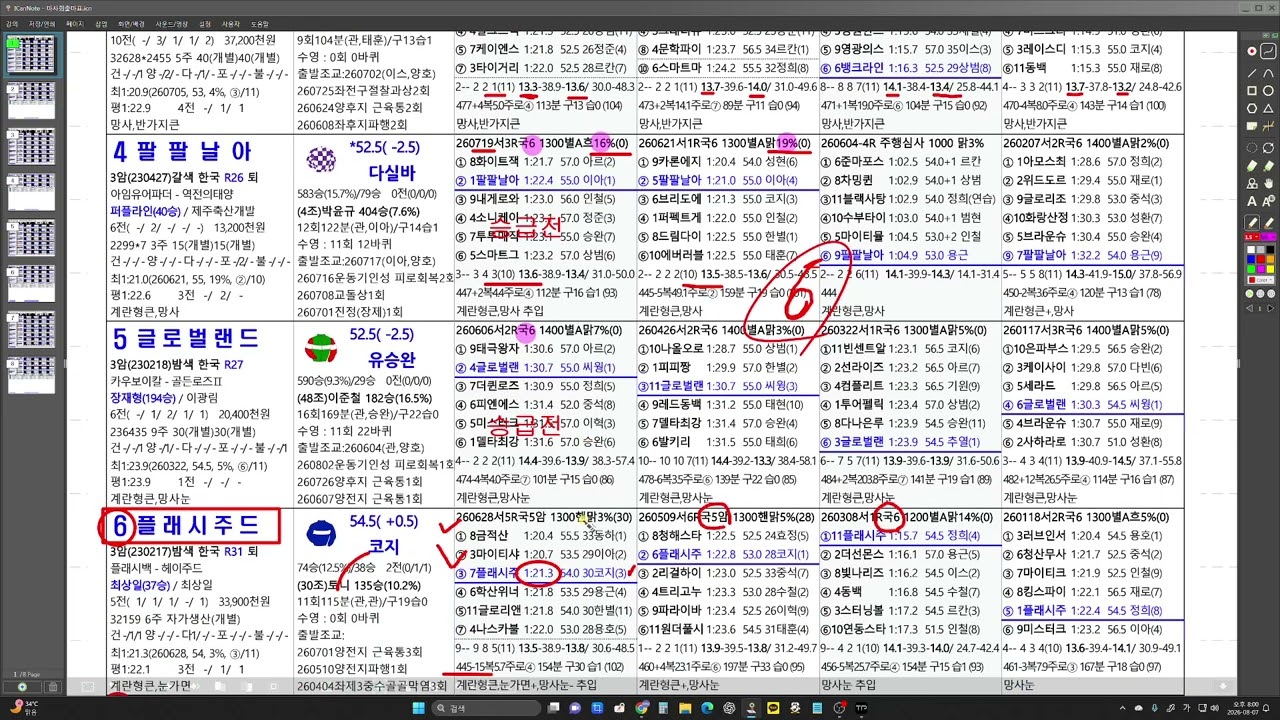Open the 설정 menu

(205, 22)
